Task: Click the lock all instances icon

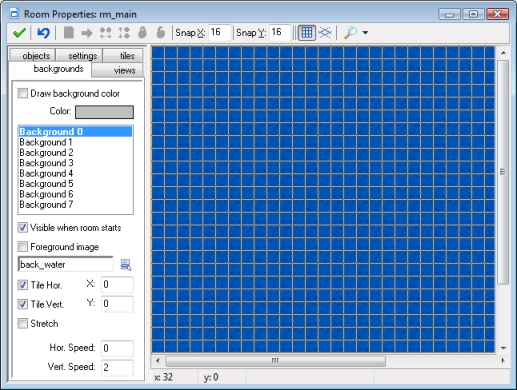Action: tap(142, 33)
